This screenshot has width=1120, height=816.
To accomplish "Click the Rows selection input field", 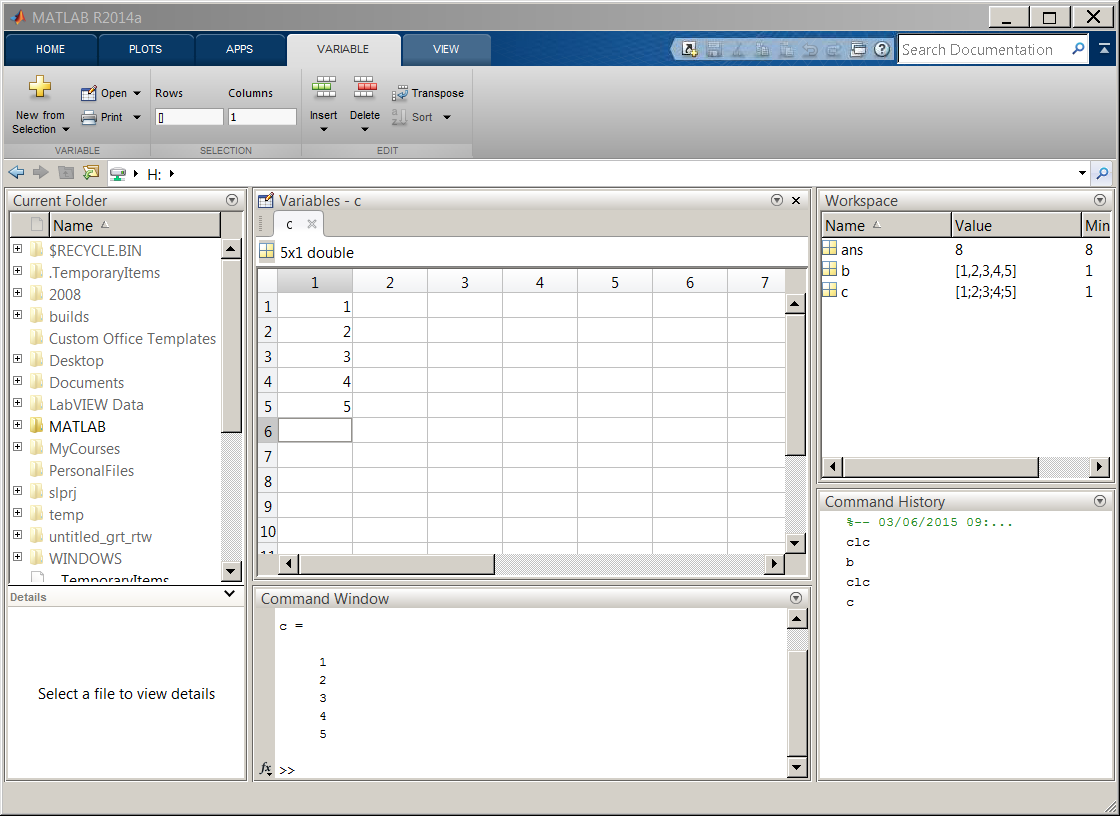I will [x=189, y=117].
